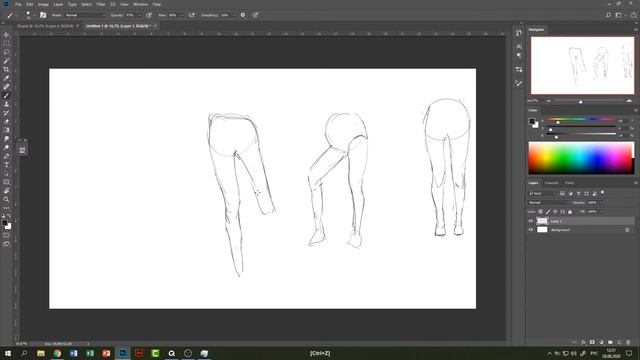The image size is (640, 360).
Task: Open the layer filter Kind dropdown
Action: (542, 193)
